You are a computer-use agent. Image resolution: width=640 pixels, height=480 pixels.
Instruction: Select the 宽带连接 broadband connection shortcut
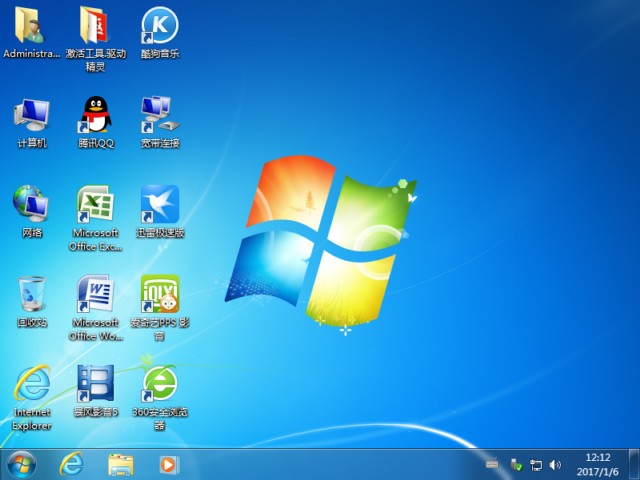160,115
